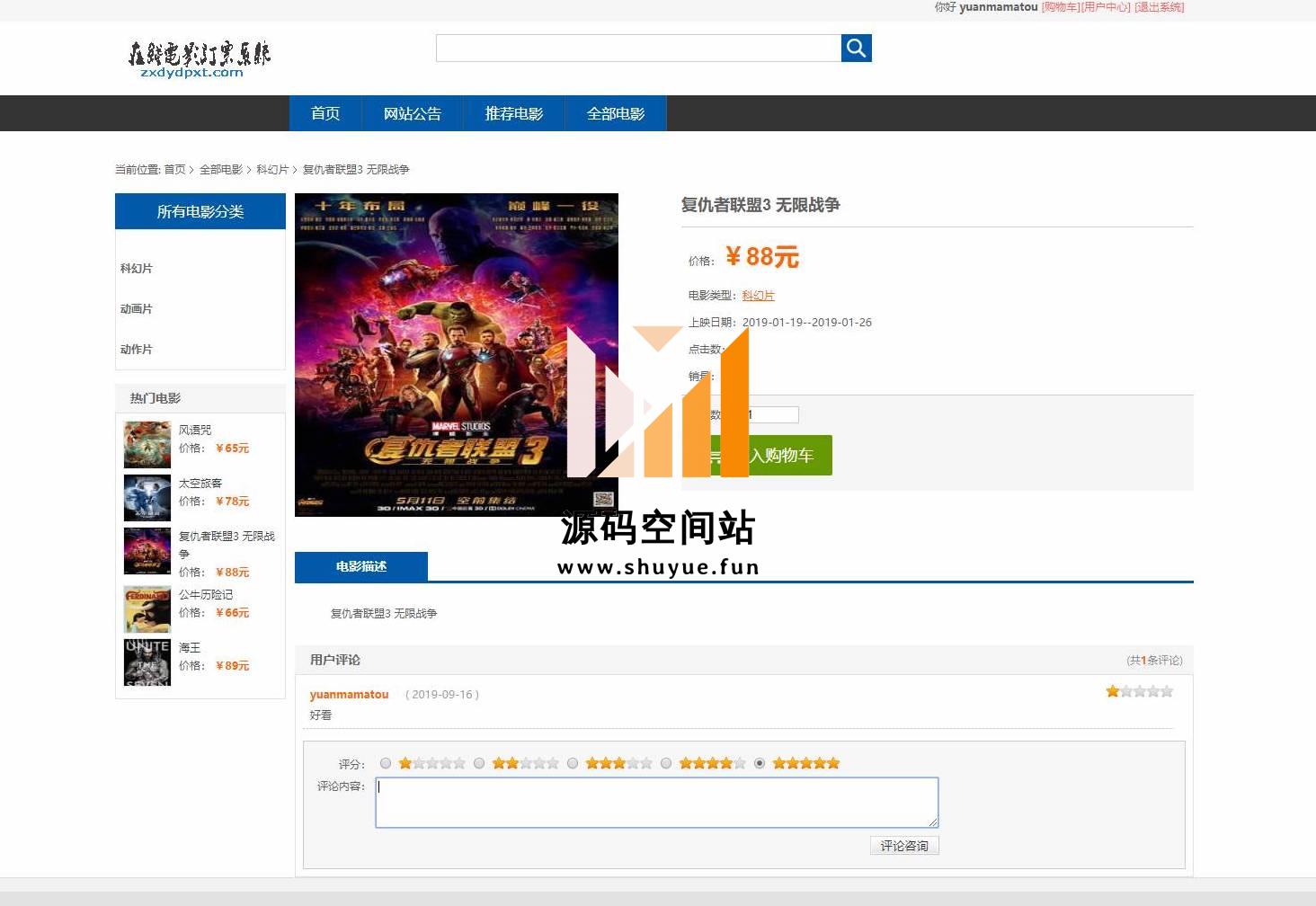1316x906 pixels.
Task: Go to 首页 in breadcrumb
Action: [174, 169]
